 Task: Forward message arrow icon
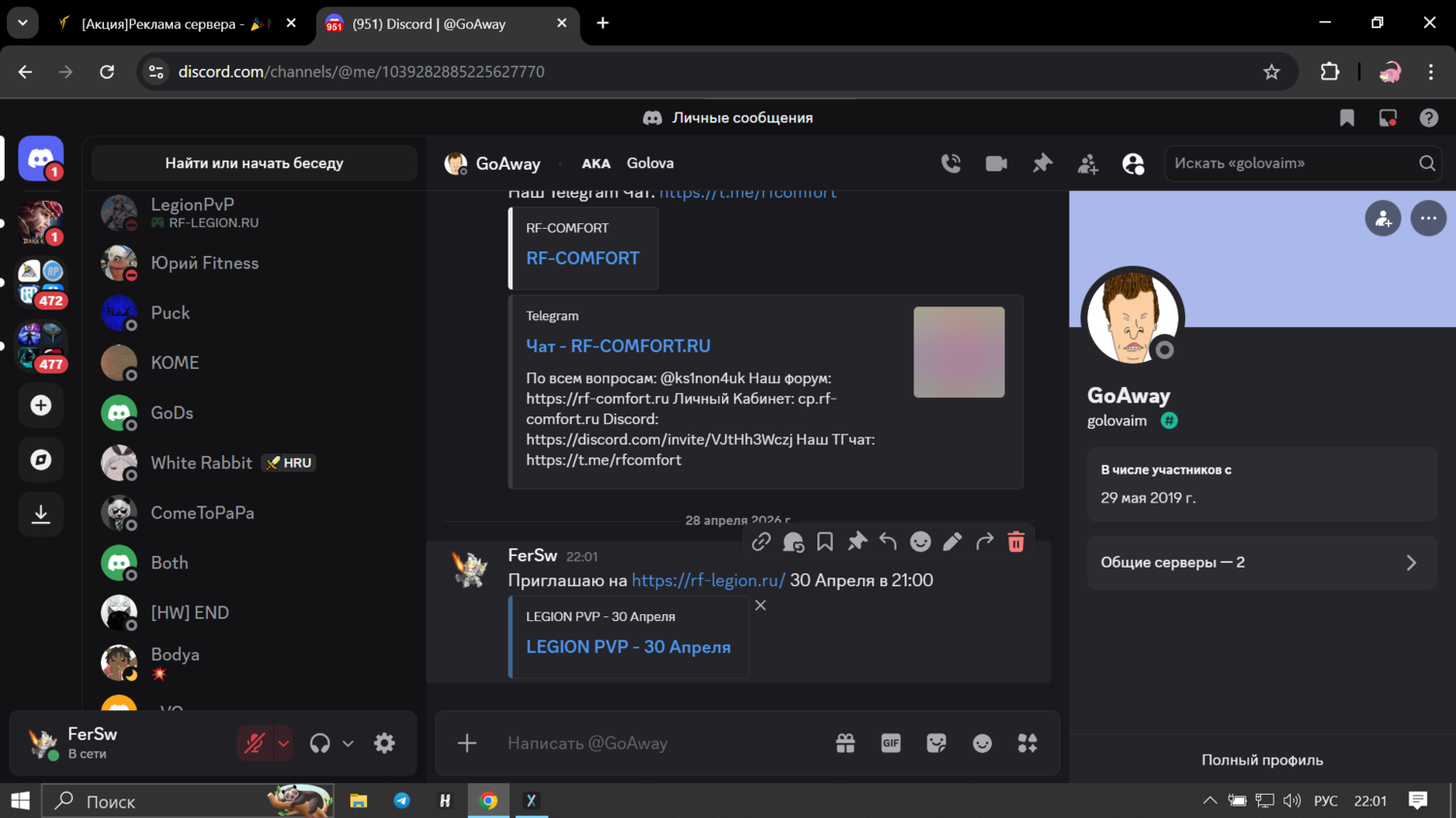(984, 541)
